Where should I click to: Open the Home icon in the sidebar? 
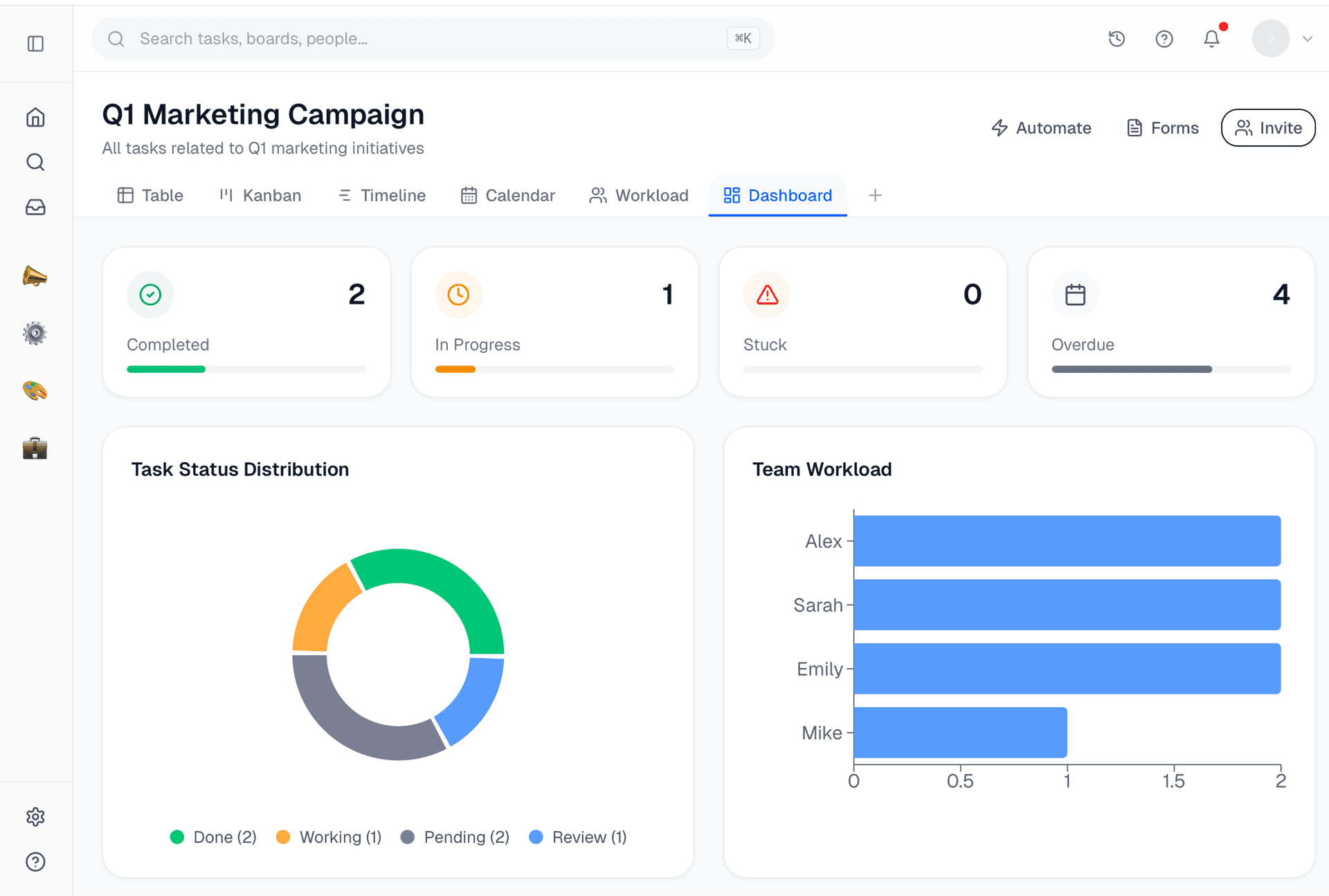click(x=35, y=117)
